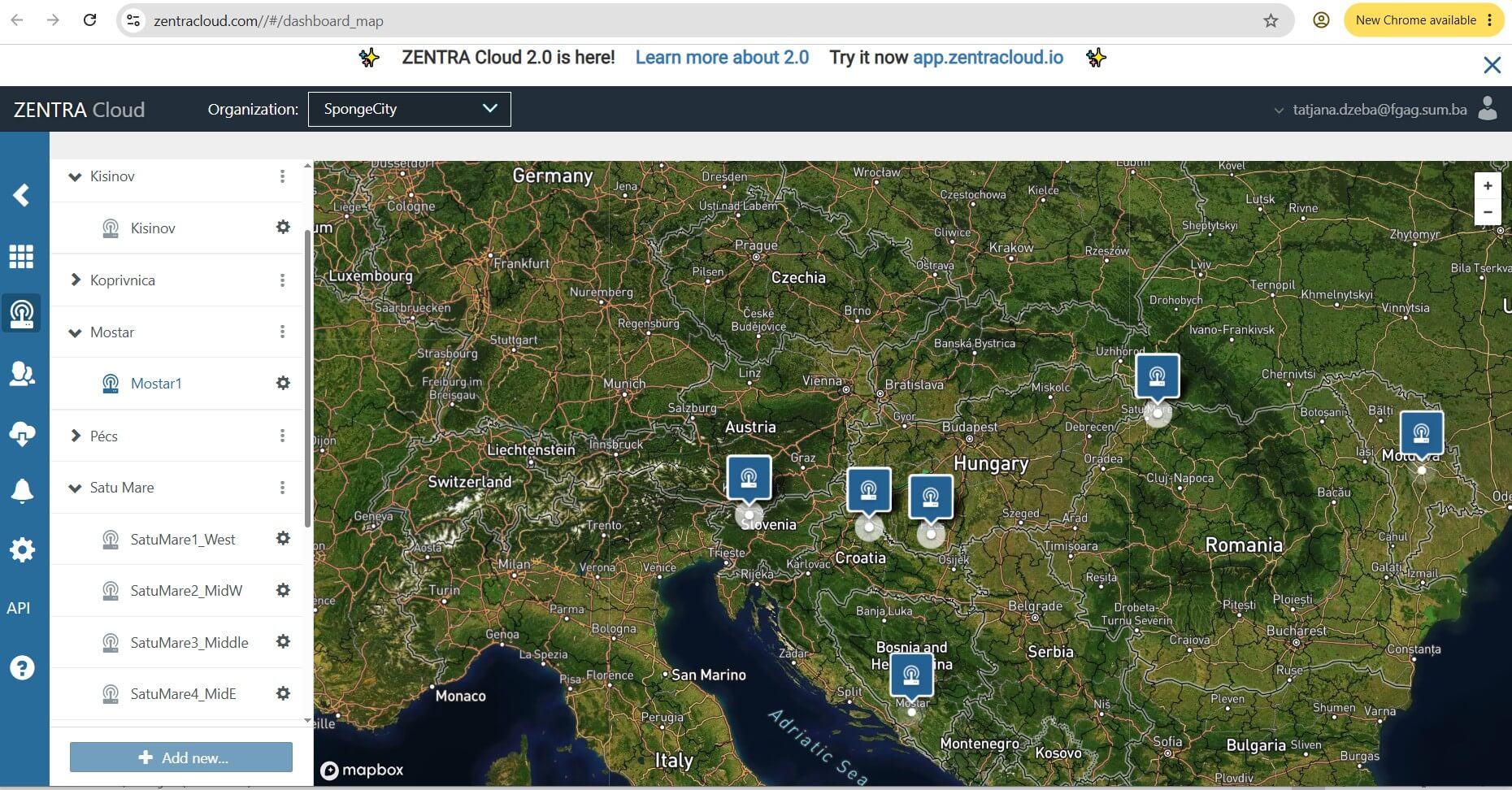Open the Learn more about 2.0 link
The width and height of the screenshot is (1512, 790).
pyautogui.click(x=722, y=58)
